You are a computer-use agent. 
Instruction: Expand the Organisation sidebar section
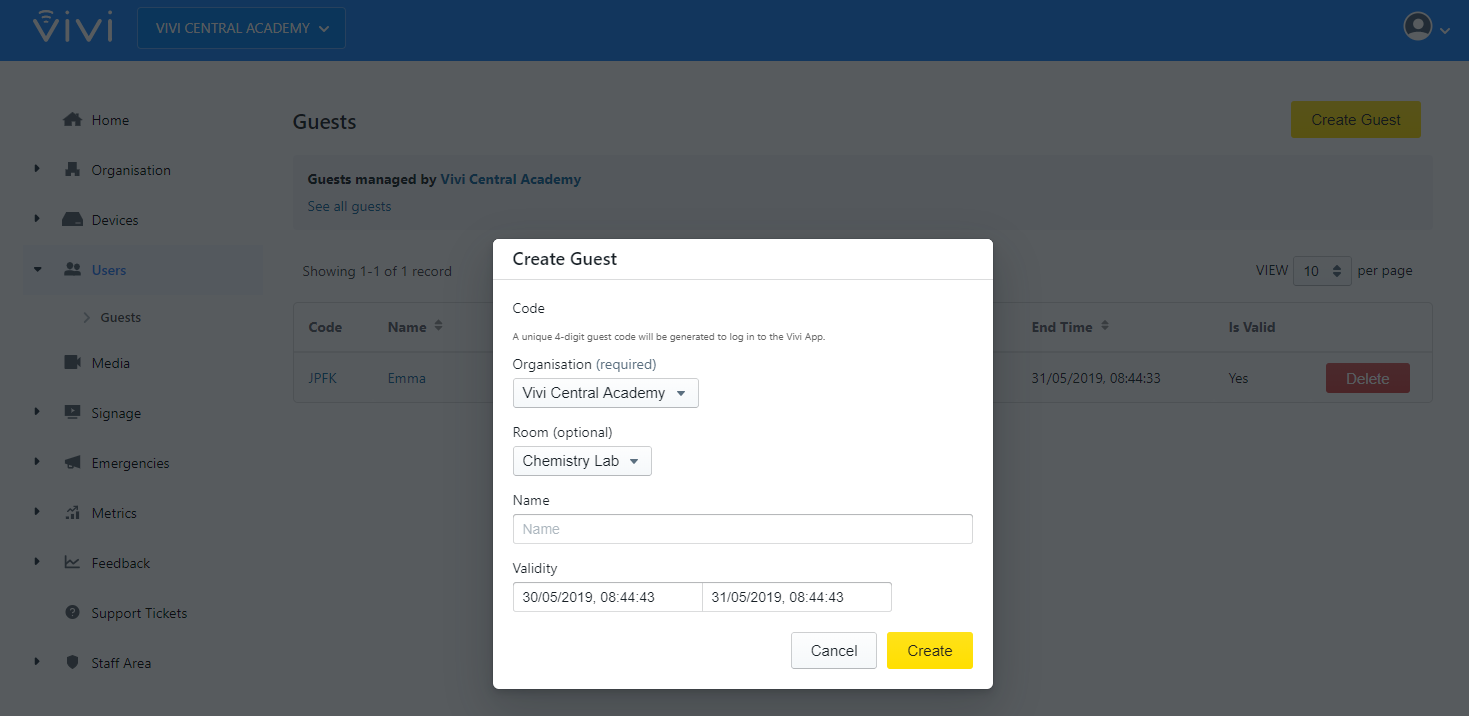[x=37, y=169]
